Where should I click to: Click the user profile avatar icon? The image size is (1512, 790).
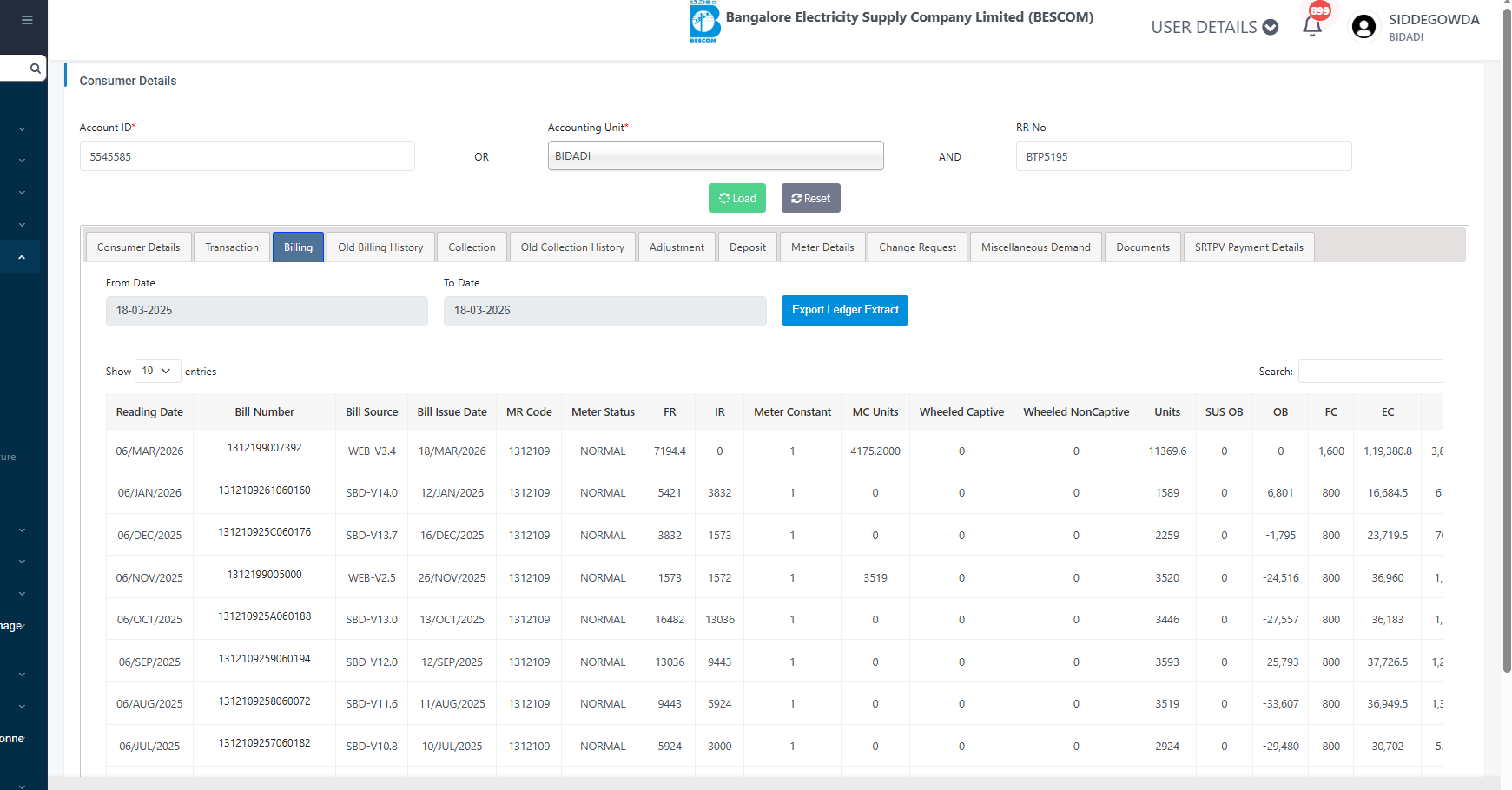1363,27
